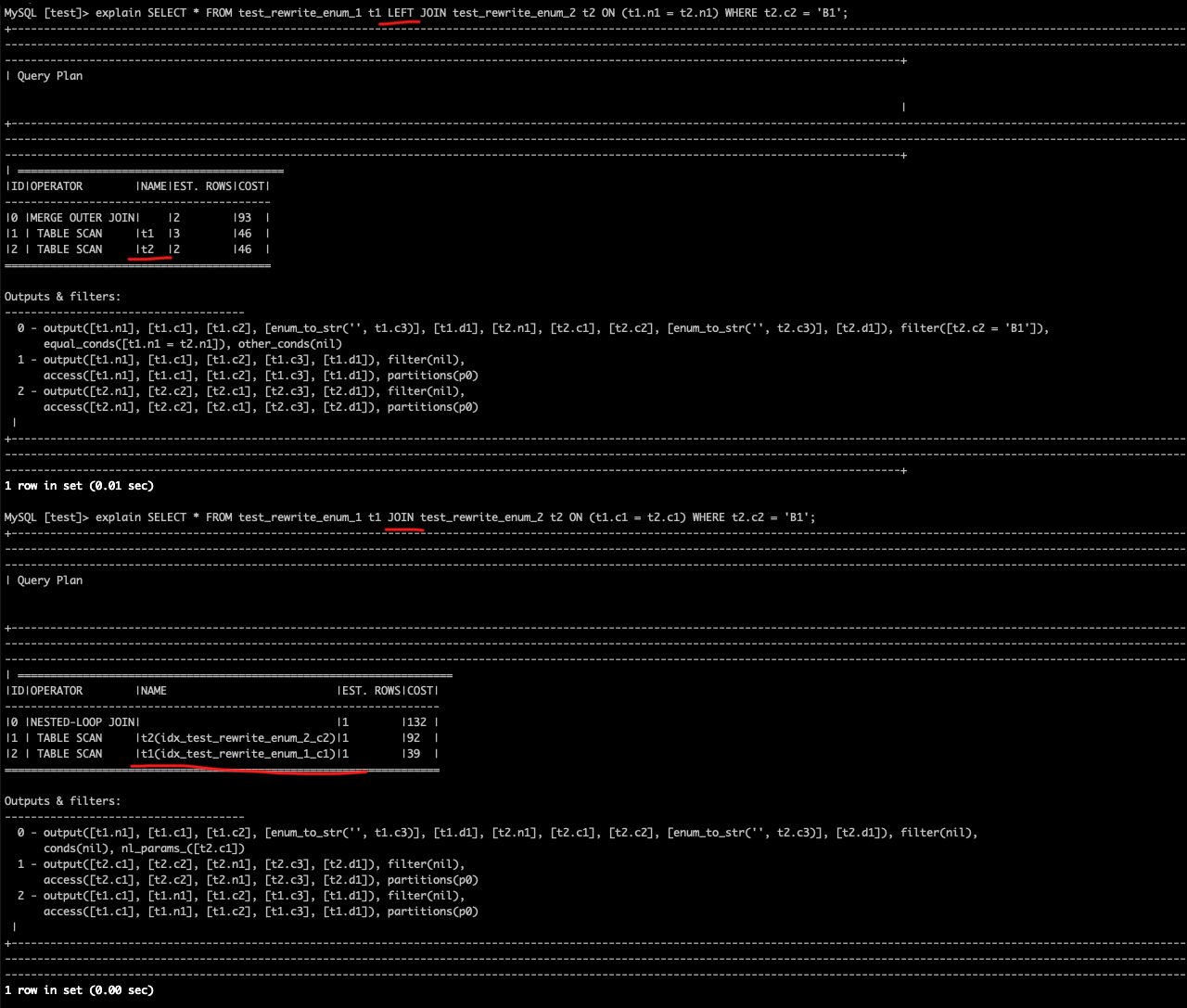Click the second Query Plan header
This screenshot has height=1008, width=1187.
50,581
